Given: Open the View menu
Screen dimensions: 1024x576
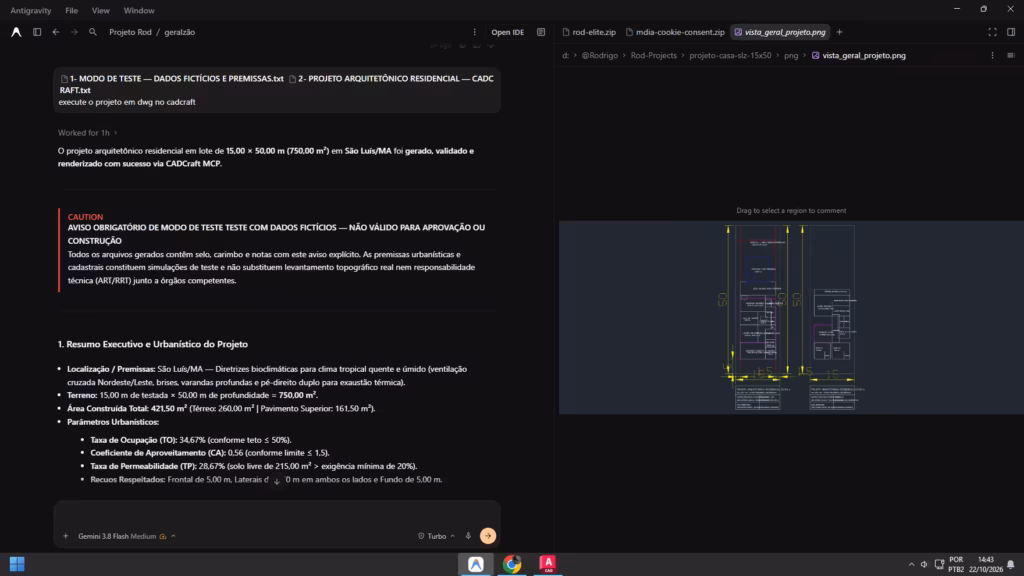Looking at the screenshot, I should (x=101, y=10).
